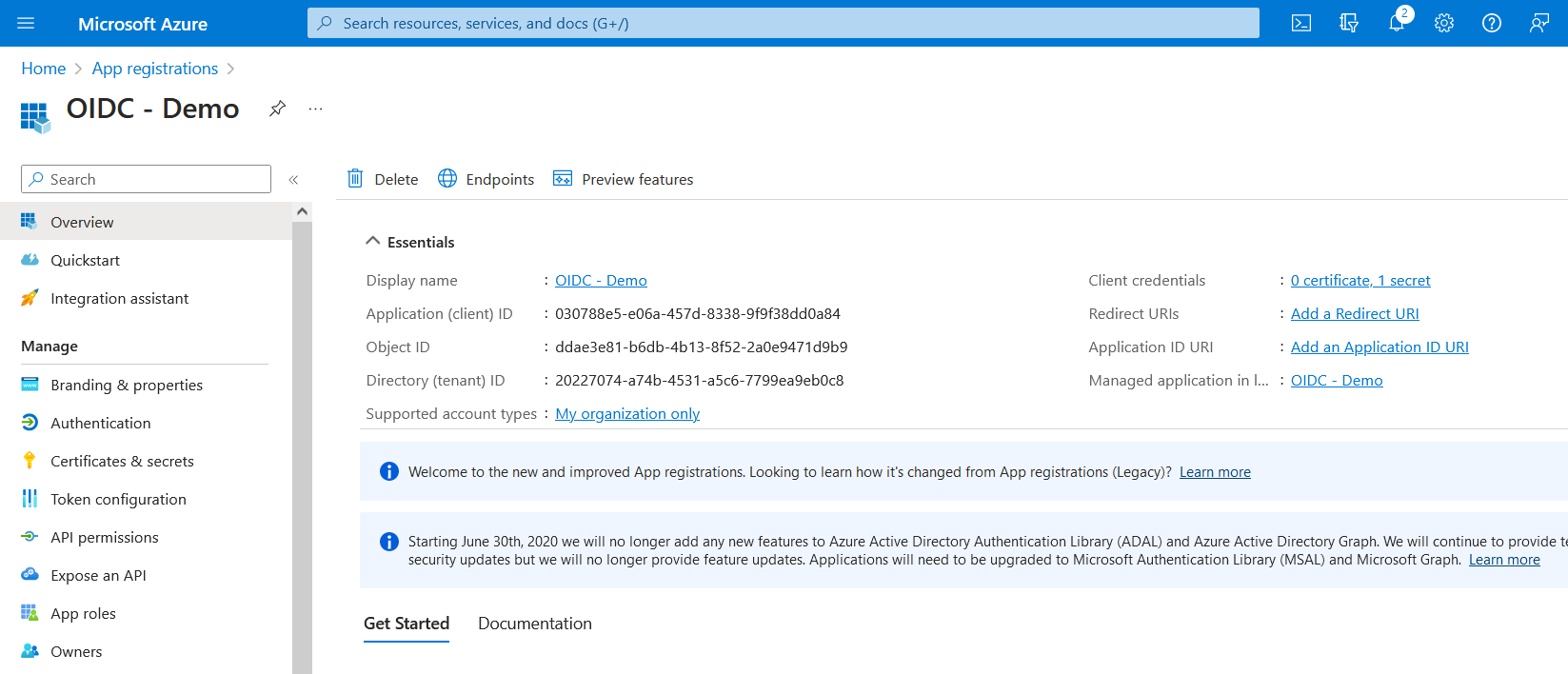
Task: Open API permissions in sidebar
Action: tap(105, 537)
